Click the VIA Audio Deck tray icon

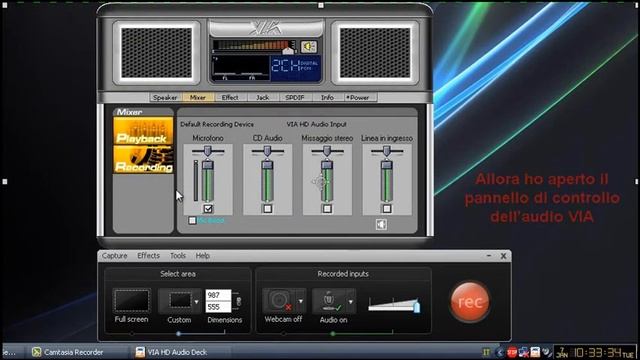click(x=535, y=352)
